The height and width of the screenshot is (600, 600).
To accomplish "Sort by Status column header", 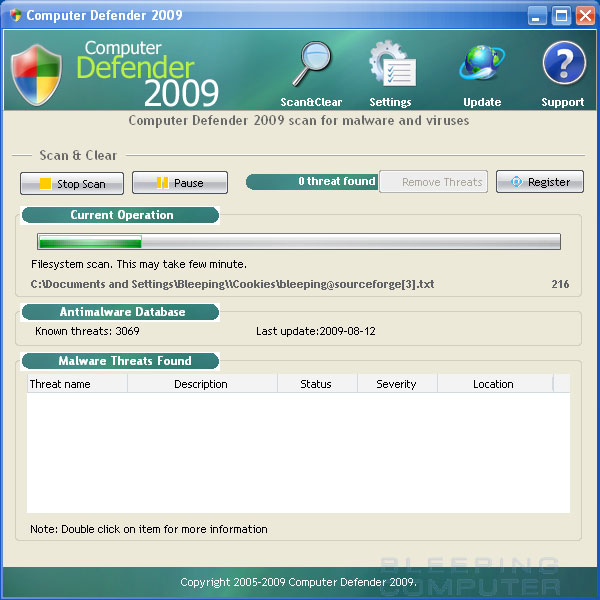I will [317, 384].
